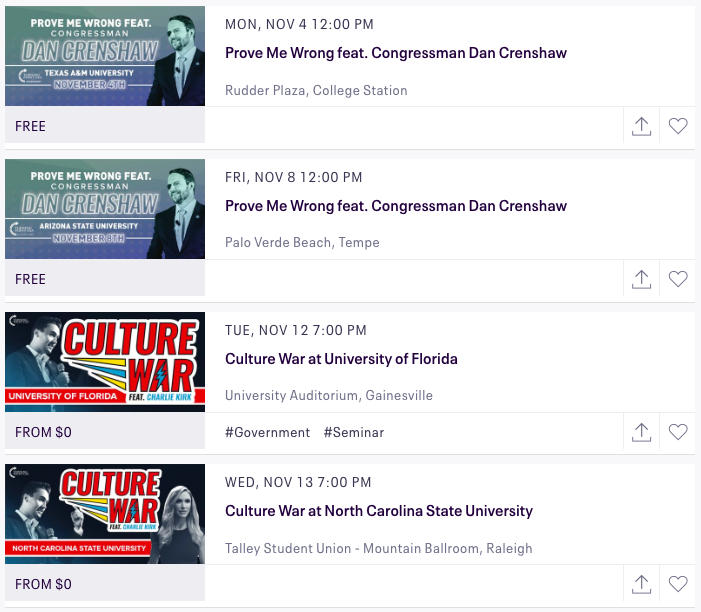Open the North Carolina State banner image

point(105,514)
